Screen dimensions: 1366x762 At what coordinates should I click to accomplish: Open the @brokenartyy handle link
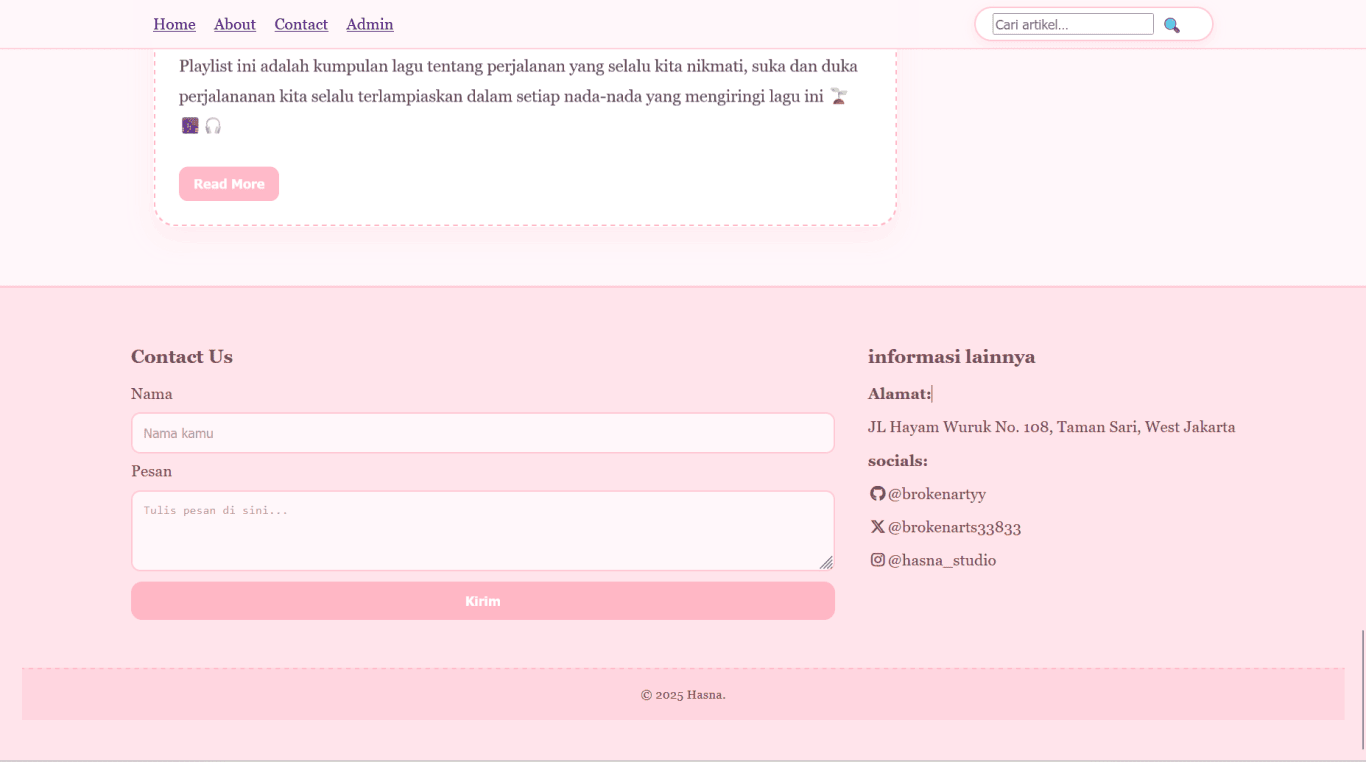tap(936, 494)
